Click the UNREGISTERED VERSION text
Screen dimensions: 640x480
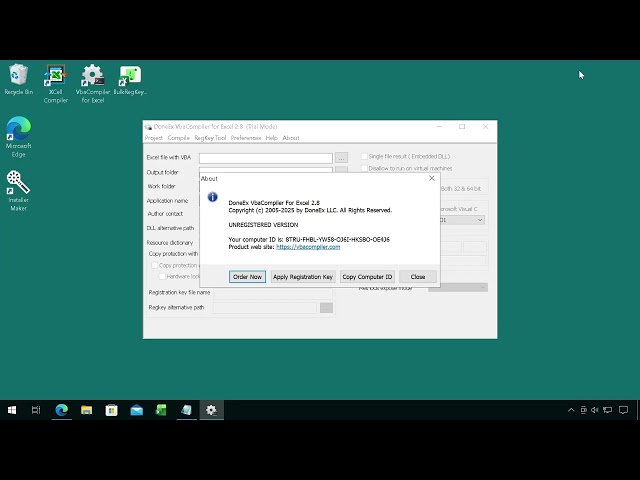coord(263,225)
